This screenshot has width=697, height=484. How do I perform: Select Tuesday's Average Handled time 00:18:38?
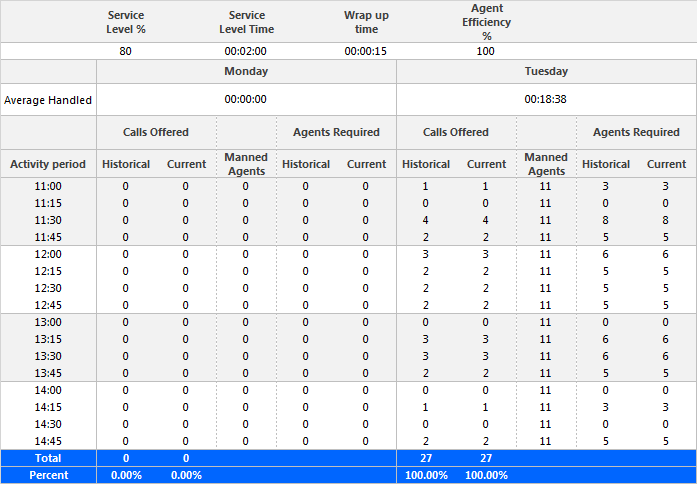545,99
